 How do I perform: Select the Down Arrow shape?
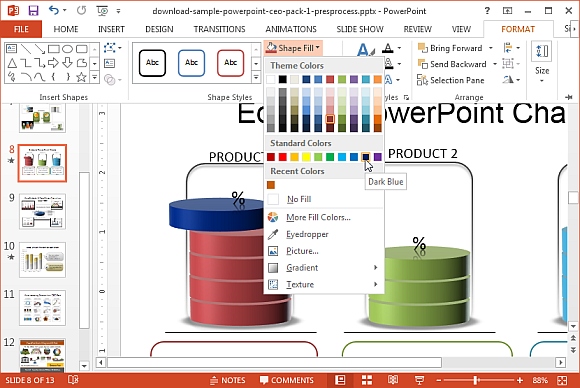[x=67, y=63]
